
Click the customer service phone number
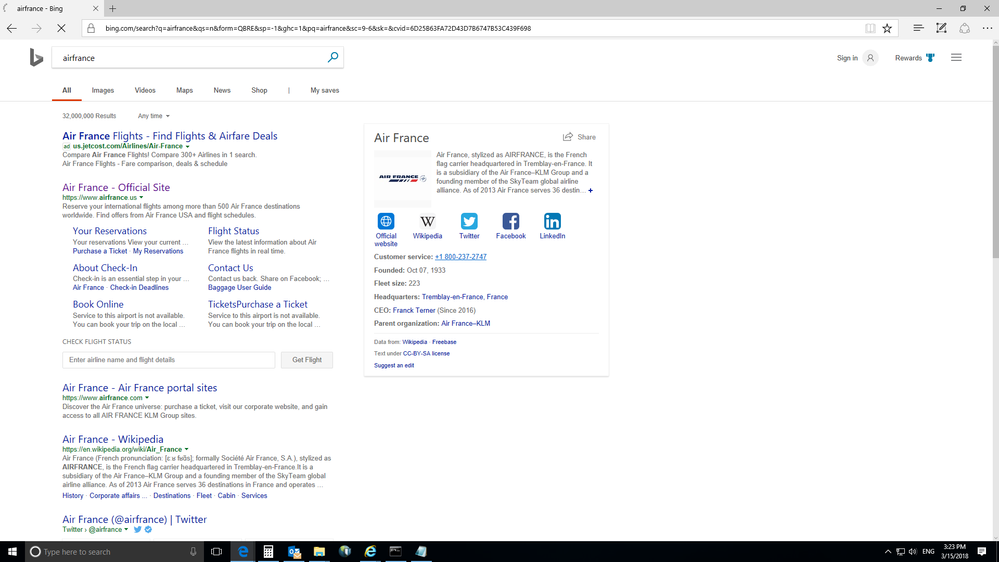tap(460, 257)
